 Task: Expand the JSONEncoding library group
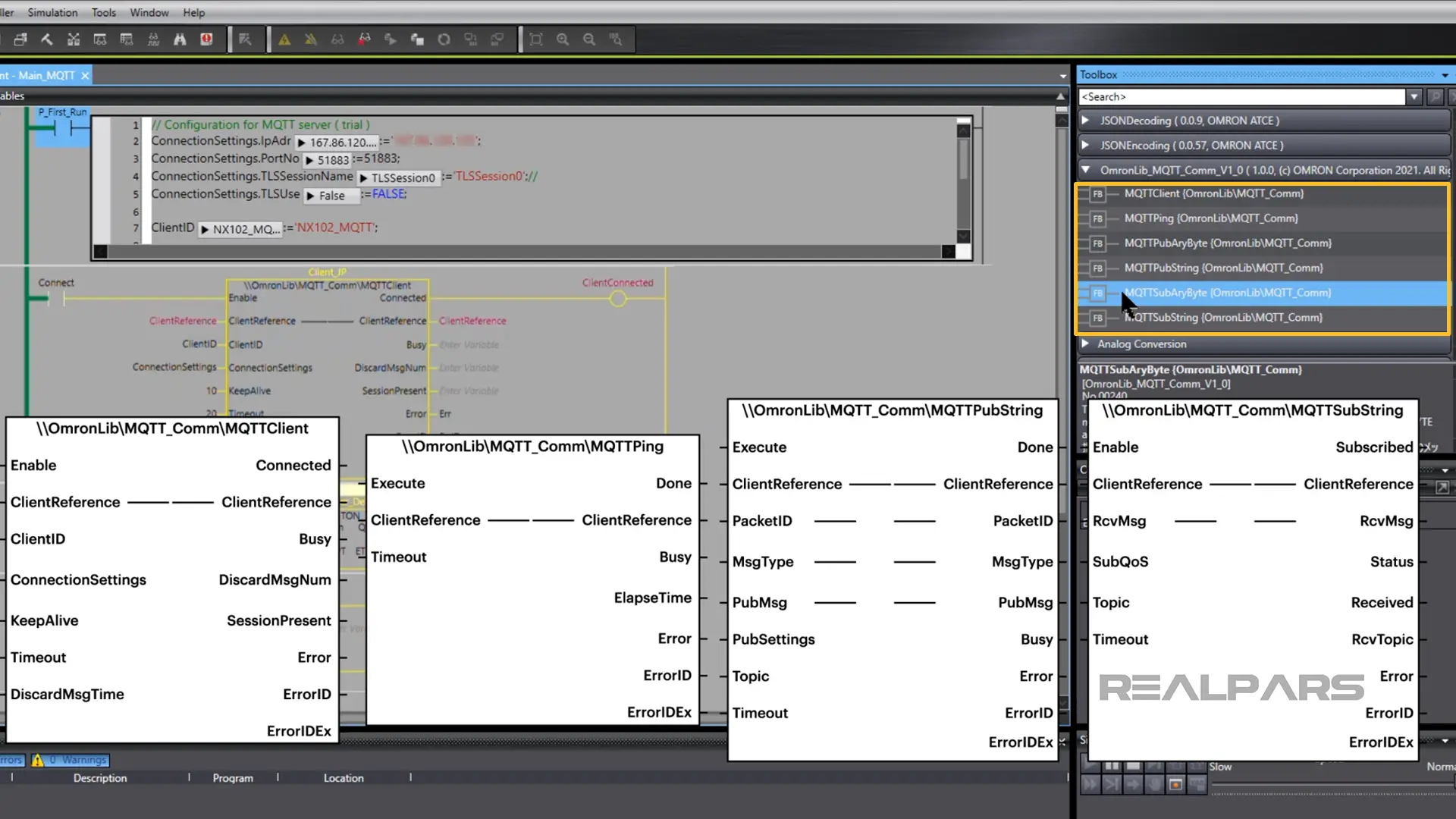pos(1086,145)
